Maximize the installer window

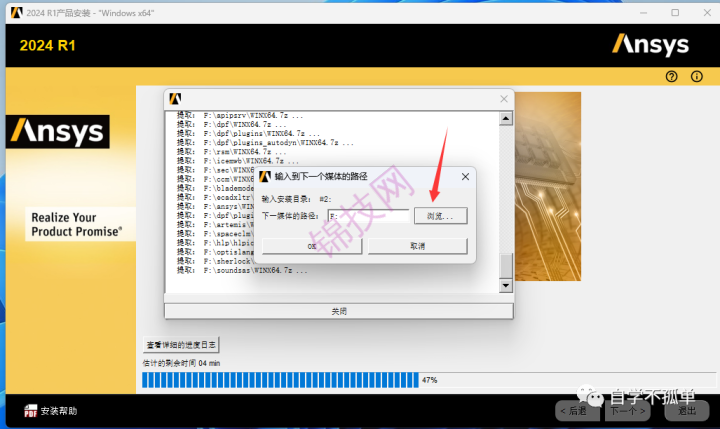[x=675, y=13]
